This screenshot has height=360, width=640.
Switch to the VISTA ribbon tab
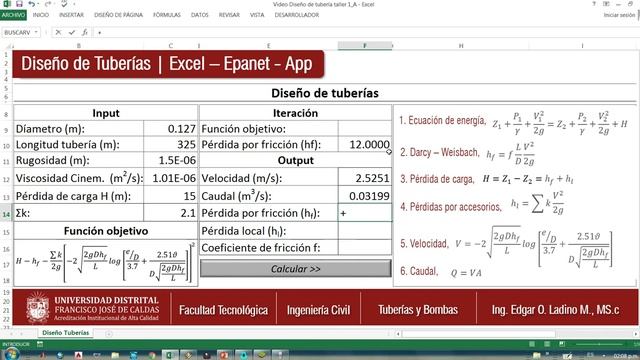click(257, 15)
